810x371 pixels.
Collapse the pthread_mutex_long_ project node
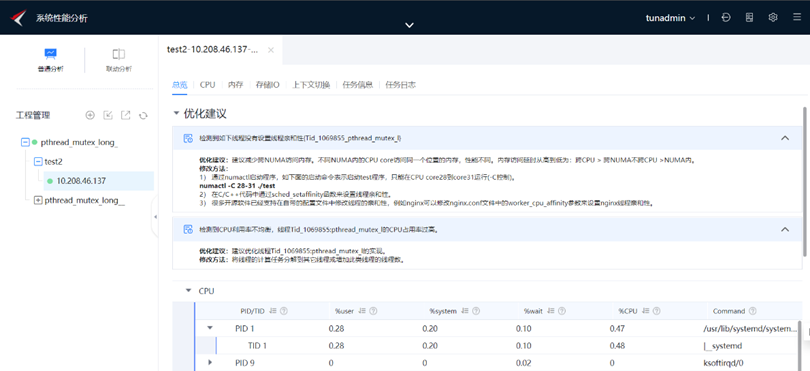pos(25,142)
